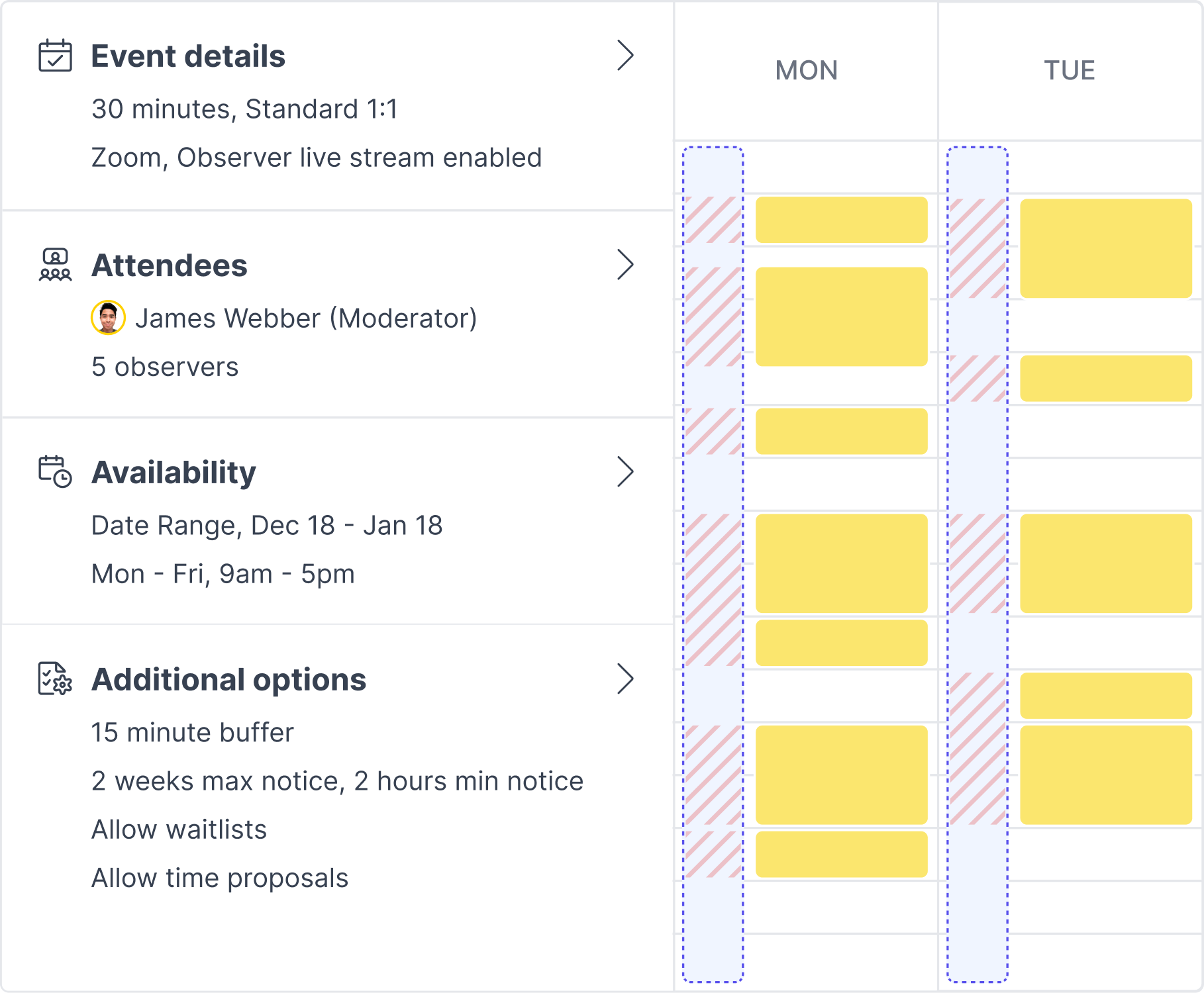The height and width of the screenshot is (993, 1204).
Task: Click the first yellow event block on Monday
Action: click(841, 220)
